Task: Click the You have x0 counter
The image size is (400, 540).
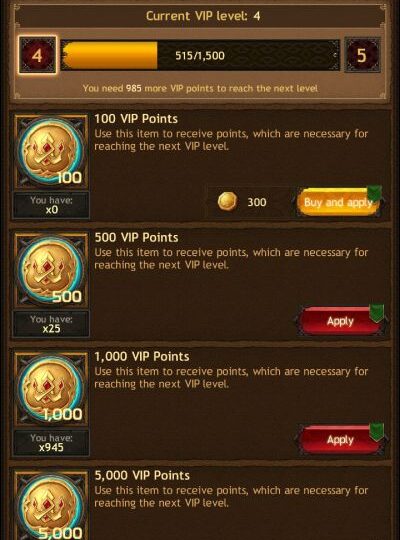Action: tap(51, 205)
